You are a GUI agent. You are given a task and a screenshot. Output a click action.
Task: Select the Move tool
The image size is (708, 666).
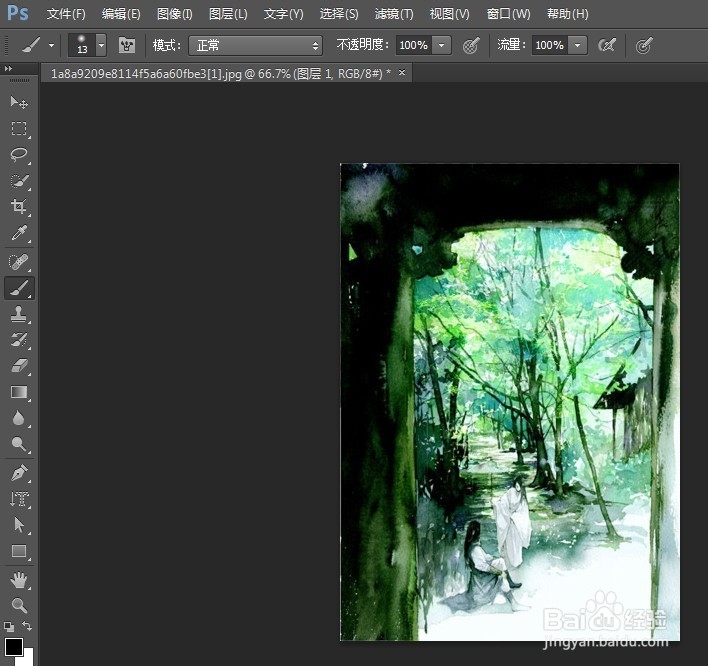coord(19,102)
